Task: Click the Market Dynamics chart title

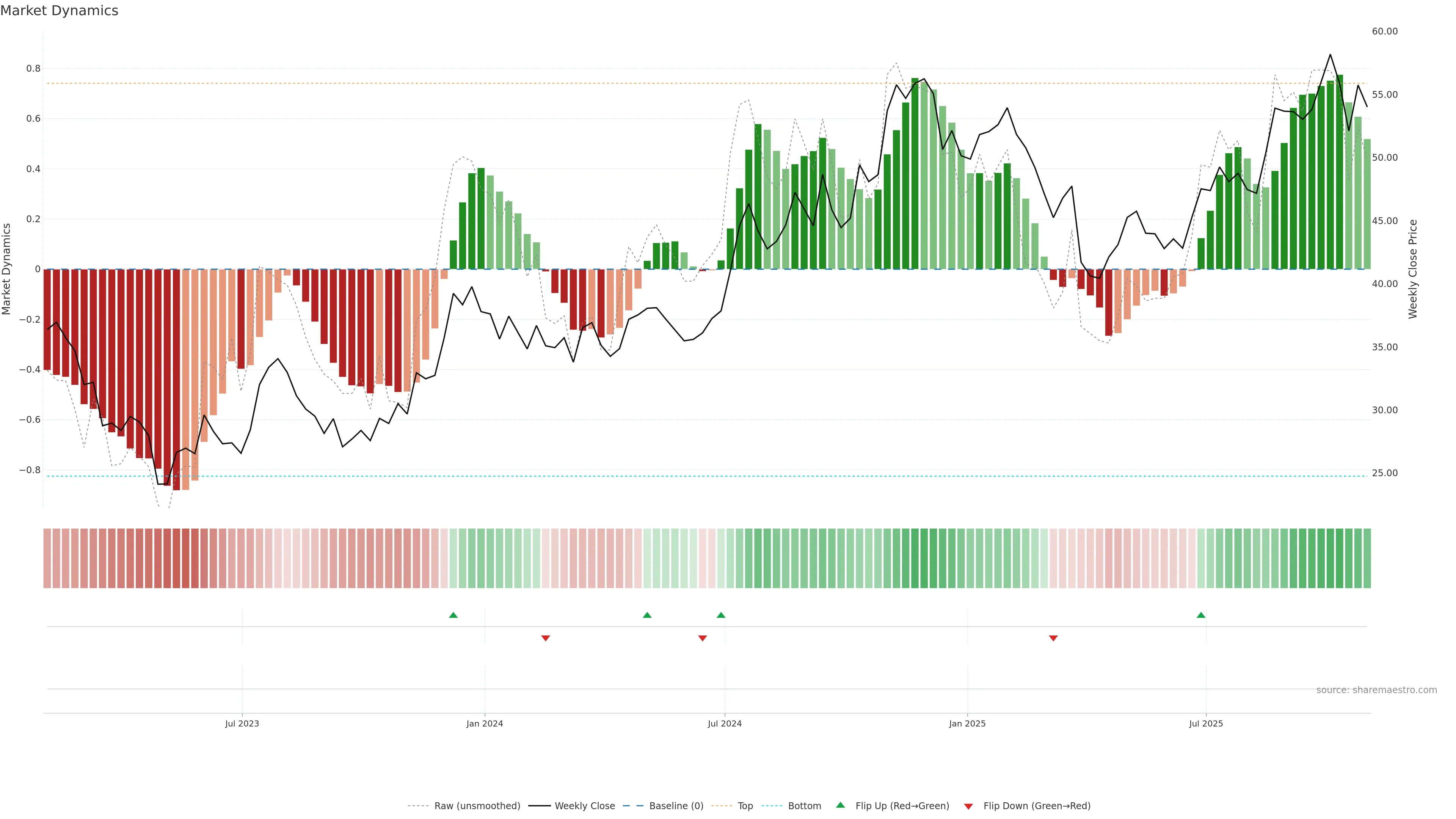Action: coord(60,11)
